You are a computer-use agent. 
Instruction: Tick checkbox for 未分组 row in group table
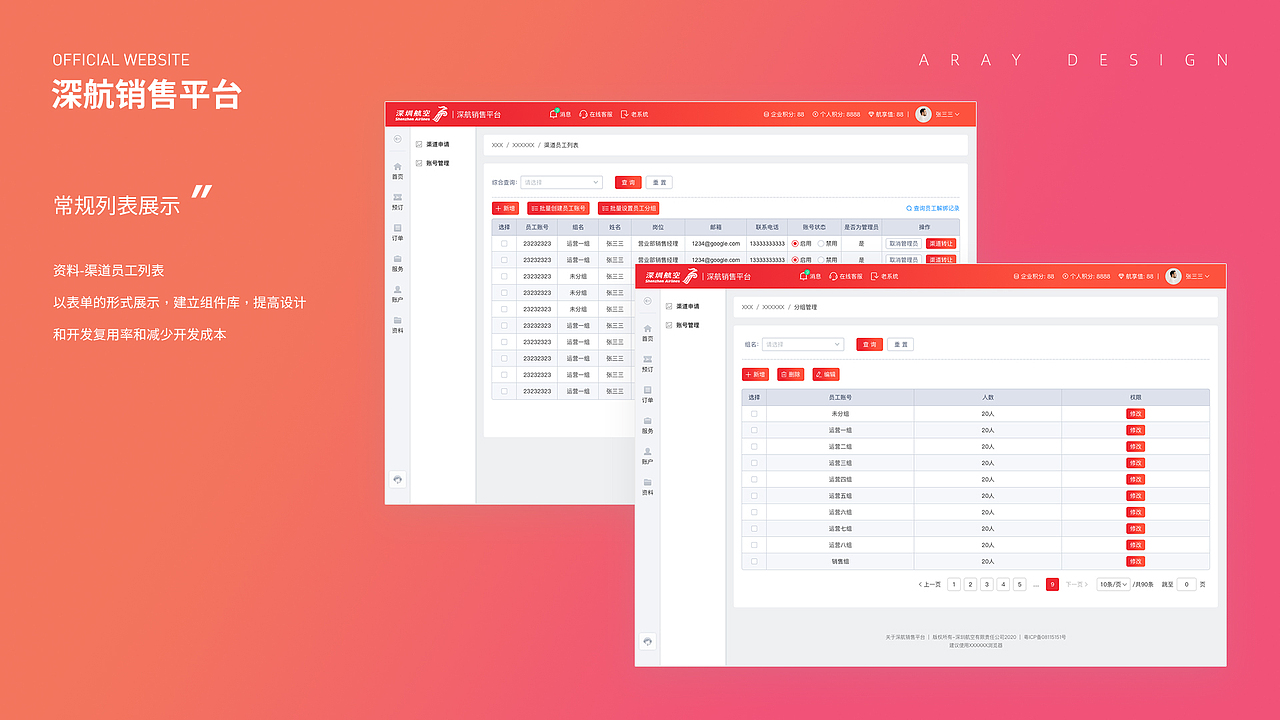click(754, 414)
